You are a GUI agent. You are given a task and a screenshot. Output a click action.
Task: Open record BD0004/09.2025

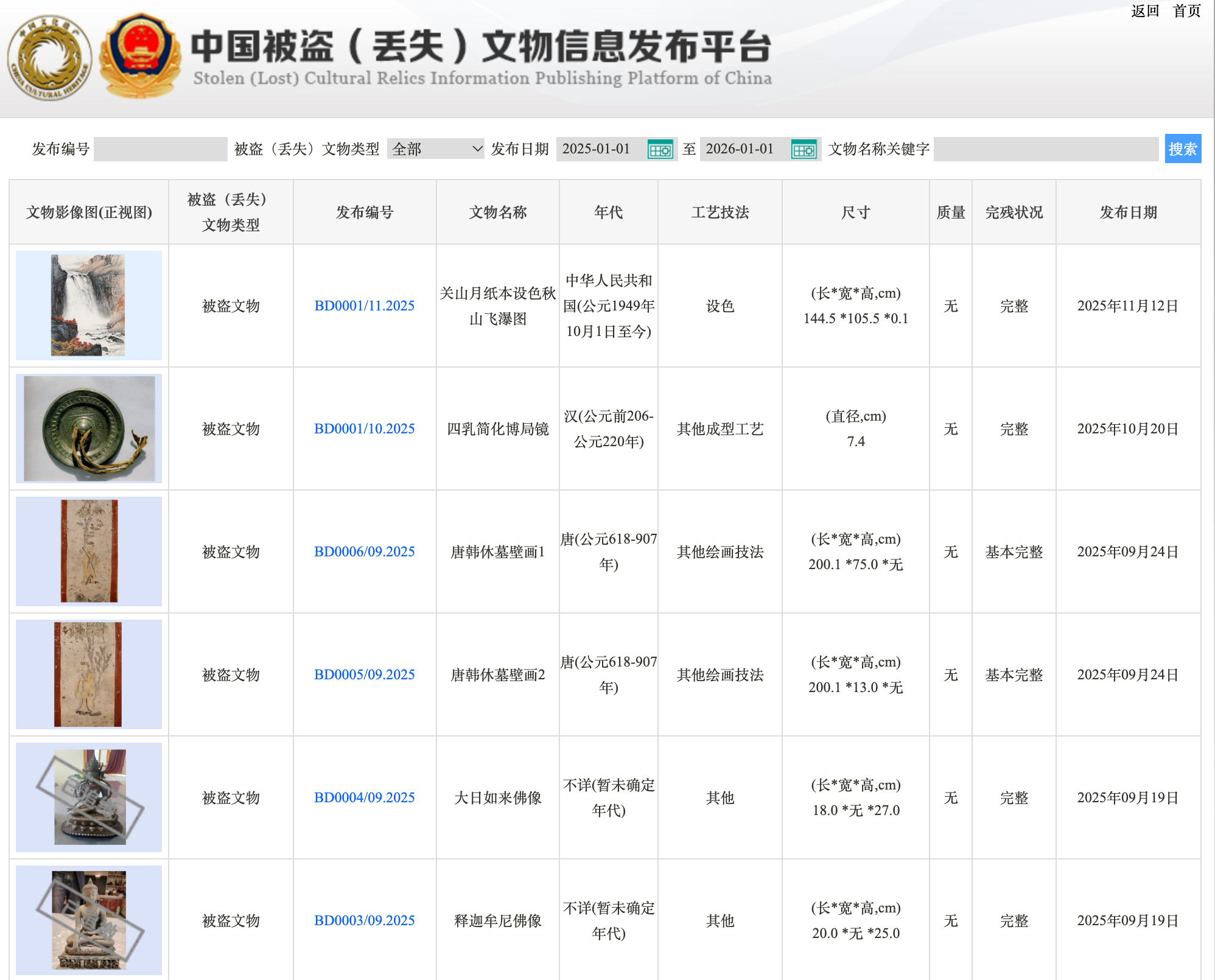click(x=364, y=797)
